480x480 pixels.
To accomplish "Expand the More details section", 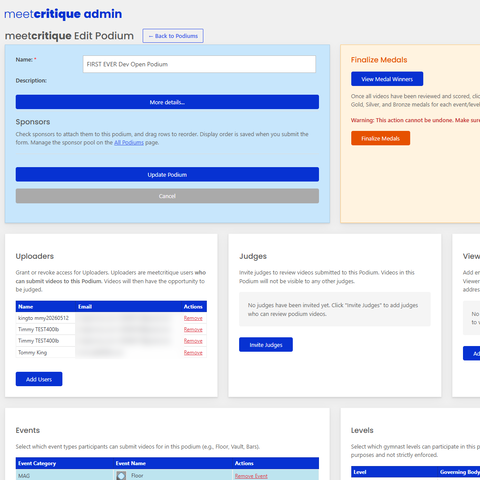I will (x=167, y=102).
